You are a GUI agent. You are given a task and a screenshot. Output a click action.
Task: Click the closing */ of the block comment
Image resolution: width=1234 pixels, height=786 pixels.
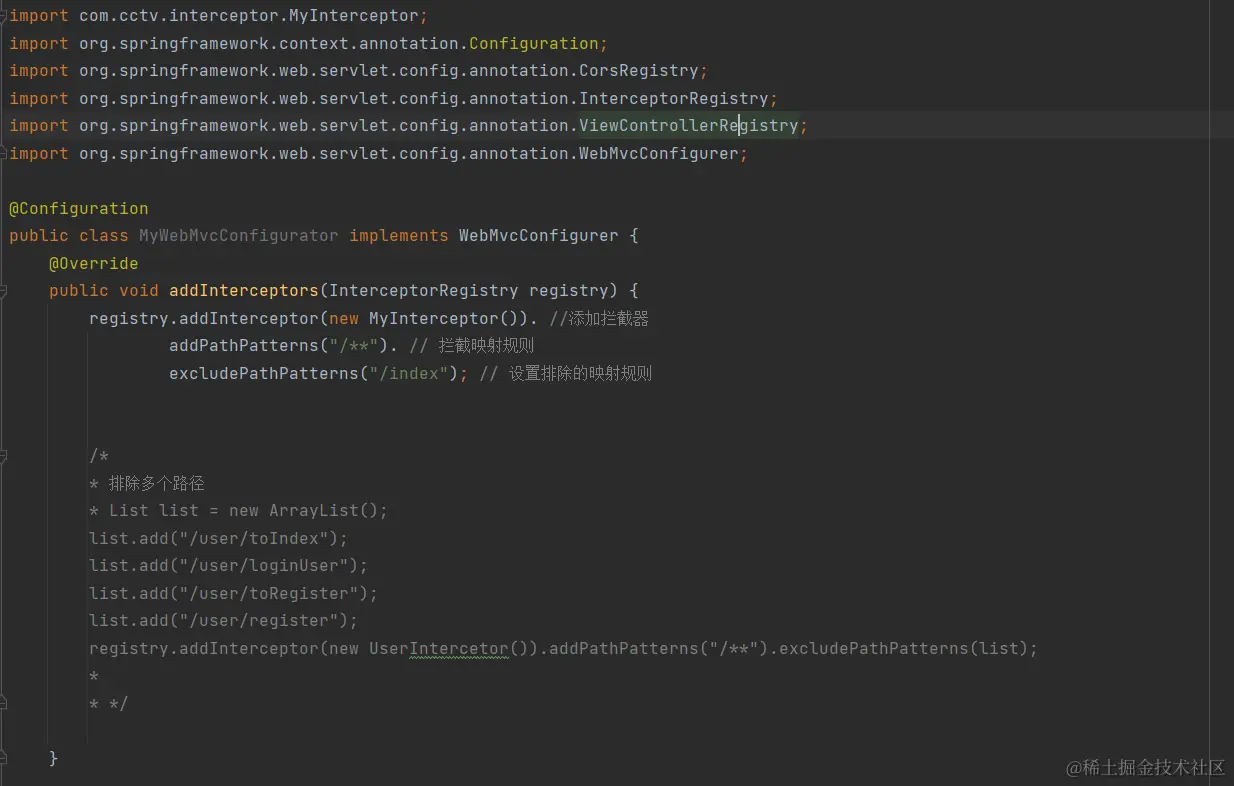118,704
